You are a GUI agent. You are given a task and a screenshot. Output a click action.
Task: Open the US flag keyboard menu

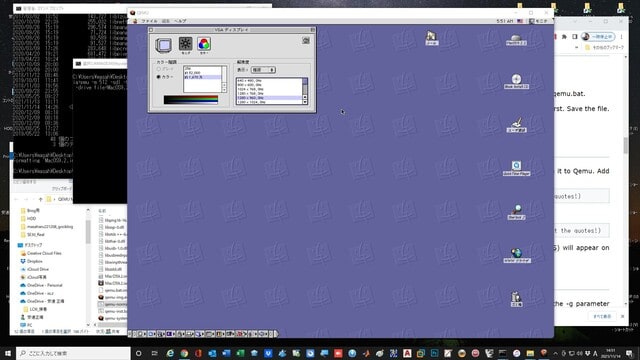[520, 21]
